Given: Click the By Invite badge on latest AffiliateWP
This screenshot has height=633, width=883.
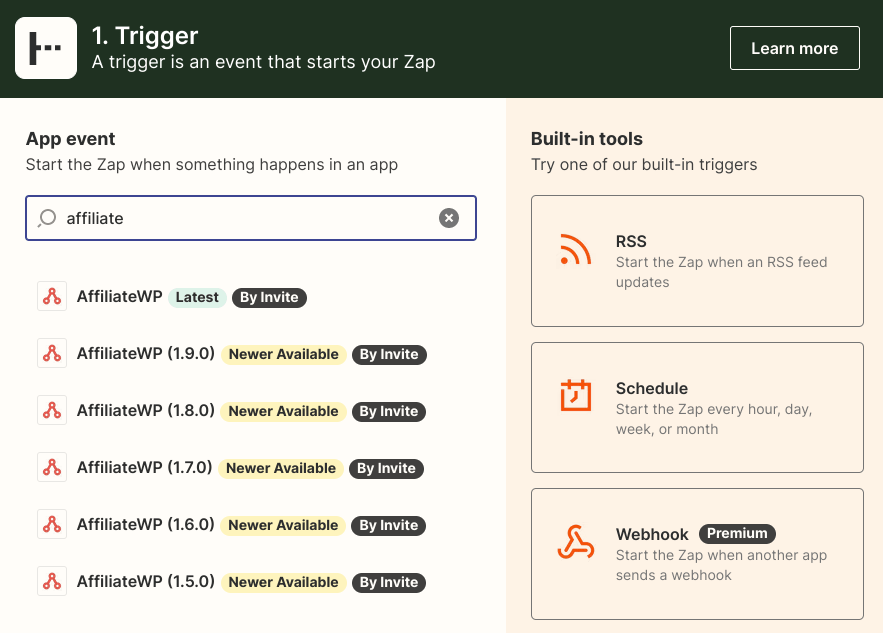Looking at the screenshot, I should coord(269,297).
